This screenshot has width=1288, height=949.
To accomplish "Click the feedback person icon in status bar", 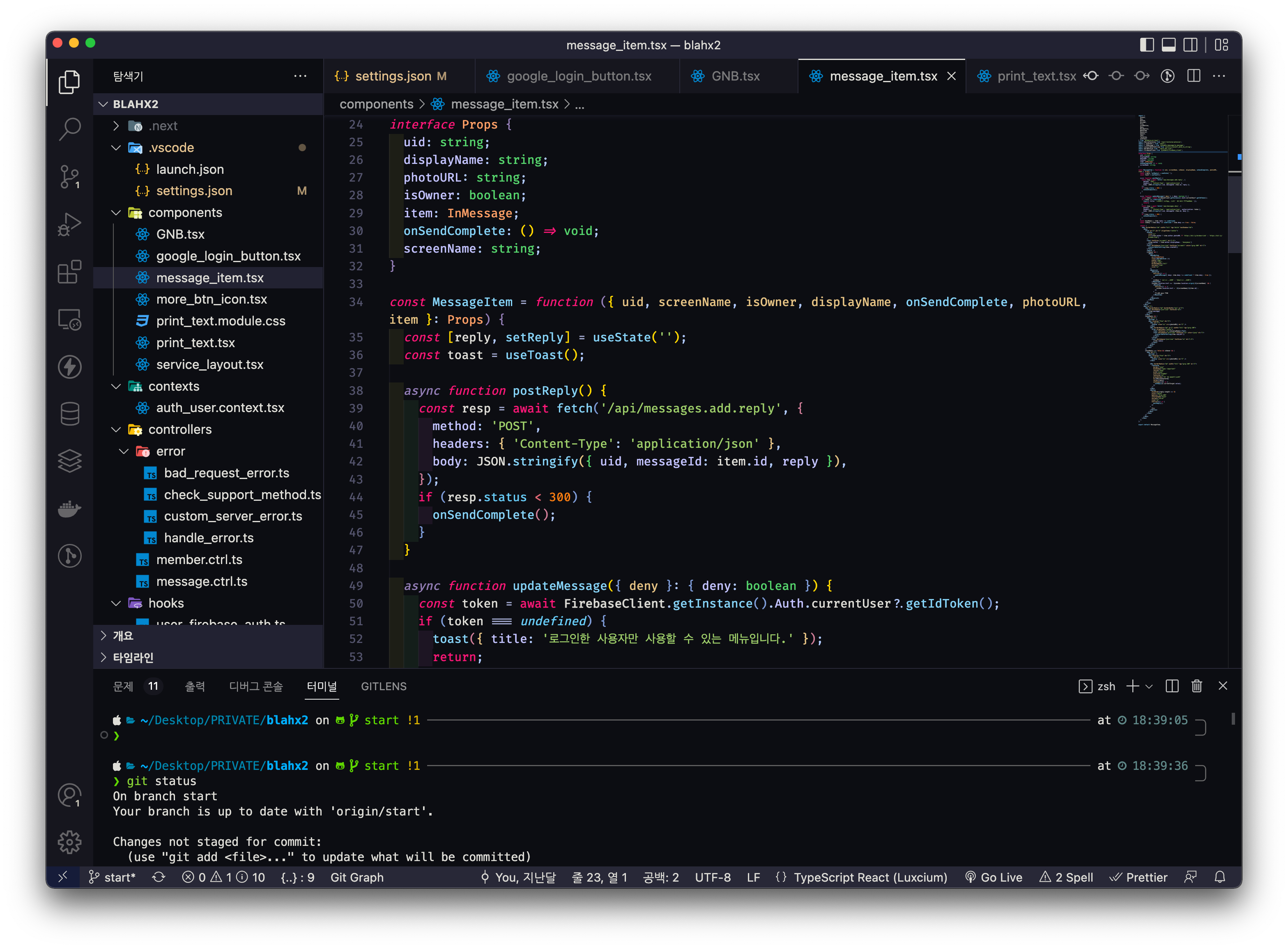I will (x=1190, y=877).
